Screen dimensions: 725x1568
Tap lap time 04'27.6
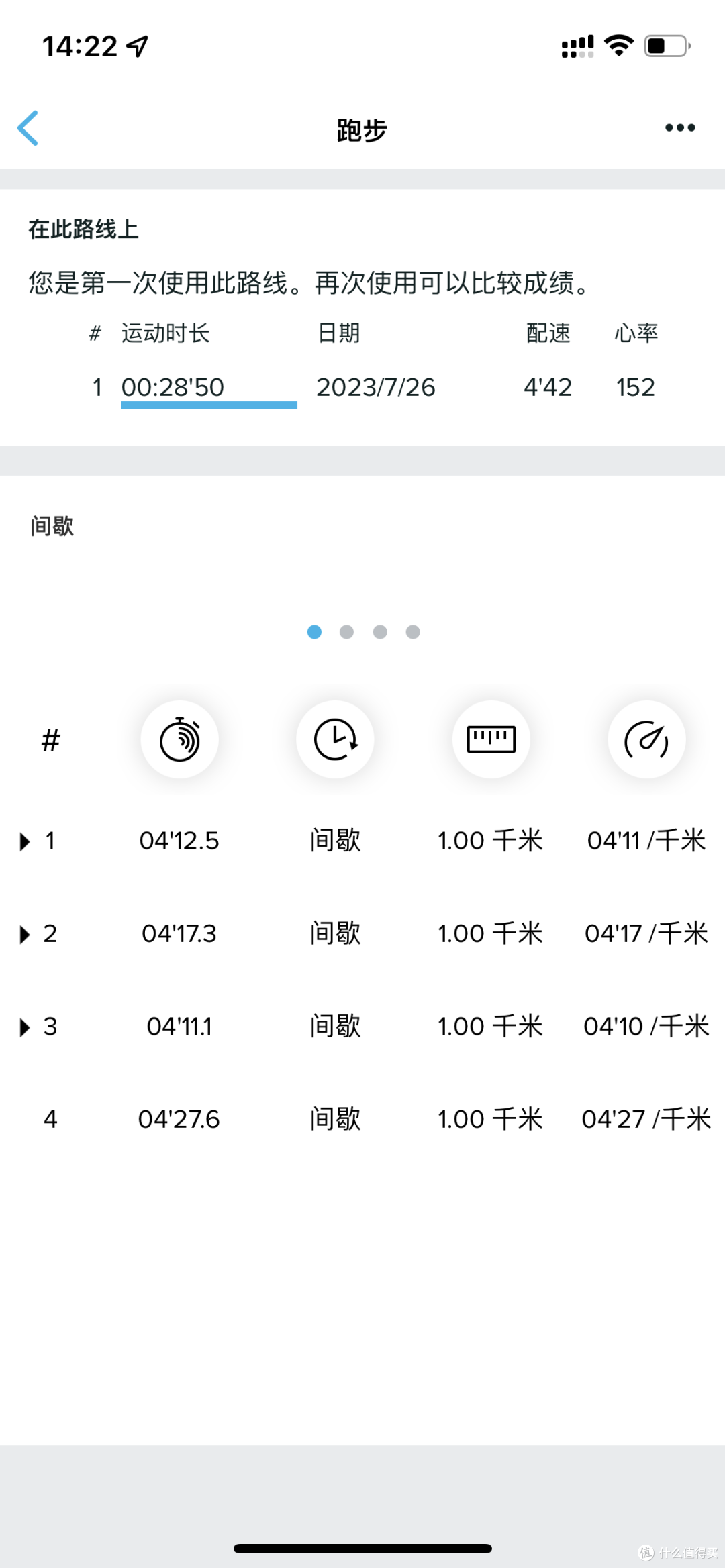tap(179, 1119)
